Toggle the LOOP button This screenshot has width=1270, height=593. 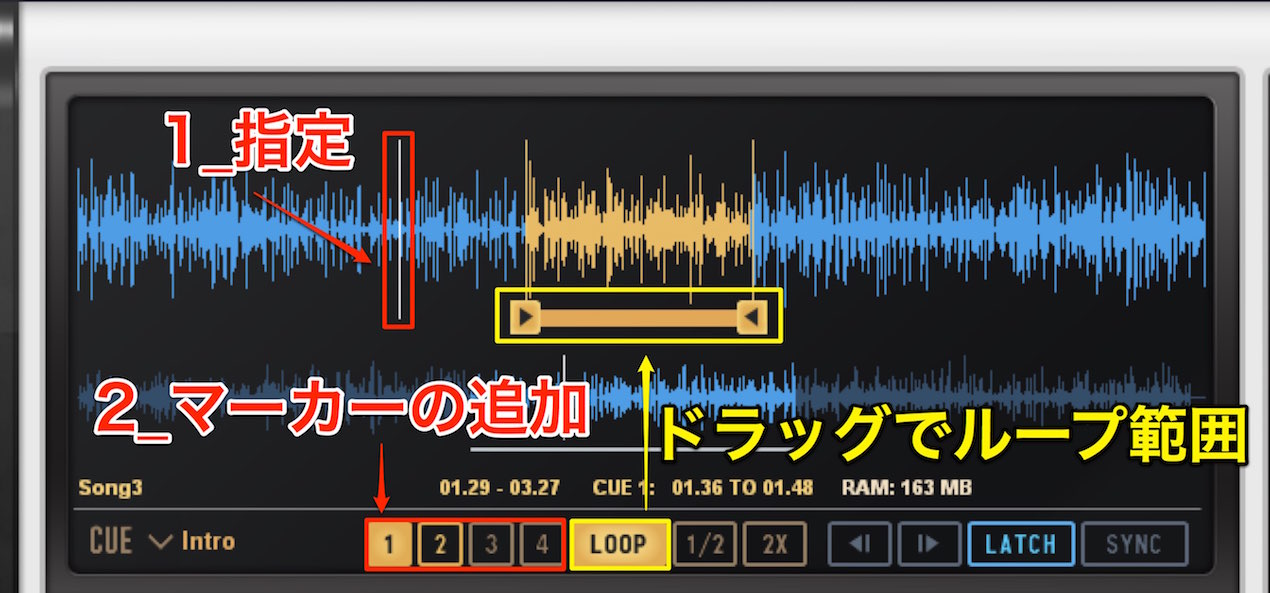[x=619, y=545]
